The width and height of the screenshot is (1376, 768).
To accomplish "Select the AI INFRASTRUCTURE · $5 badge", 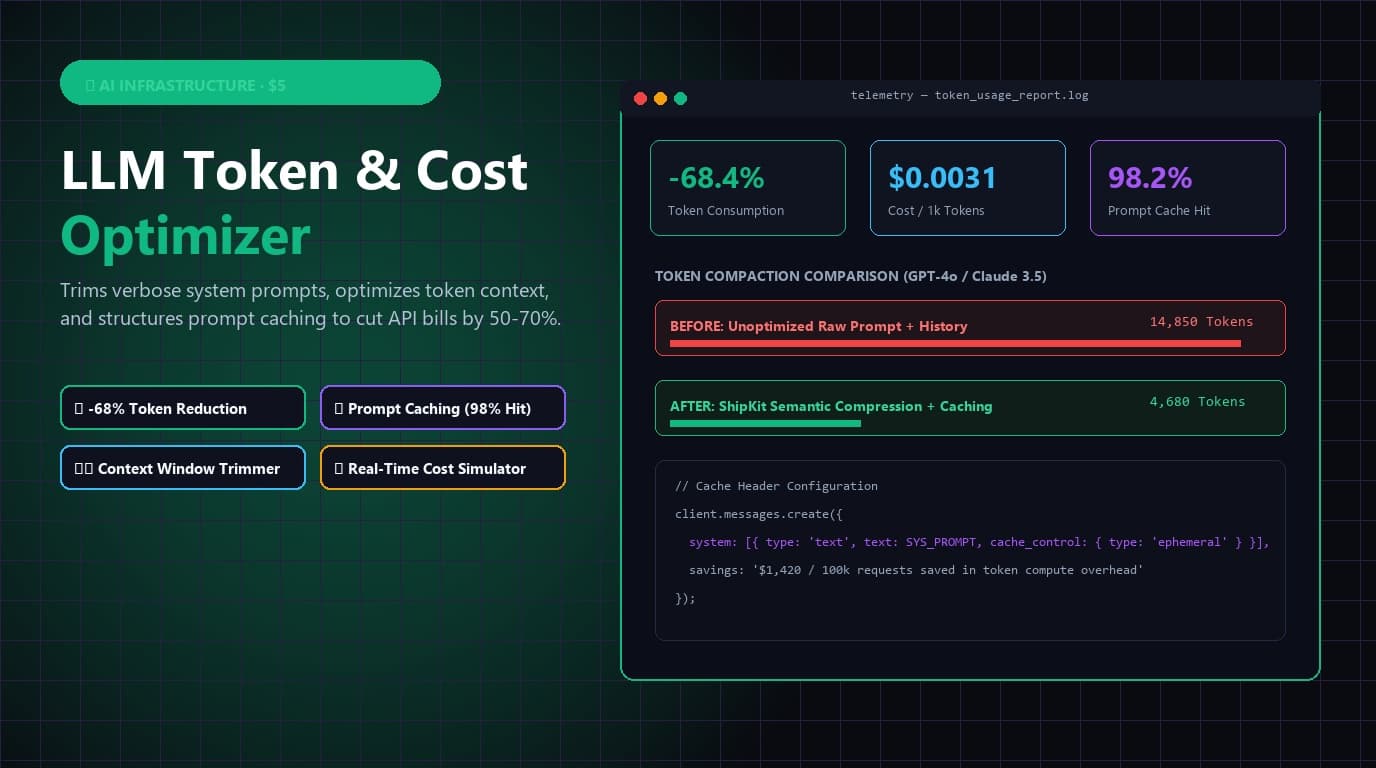I will [250, 83].
